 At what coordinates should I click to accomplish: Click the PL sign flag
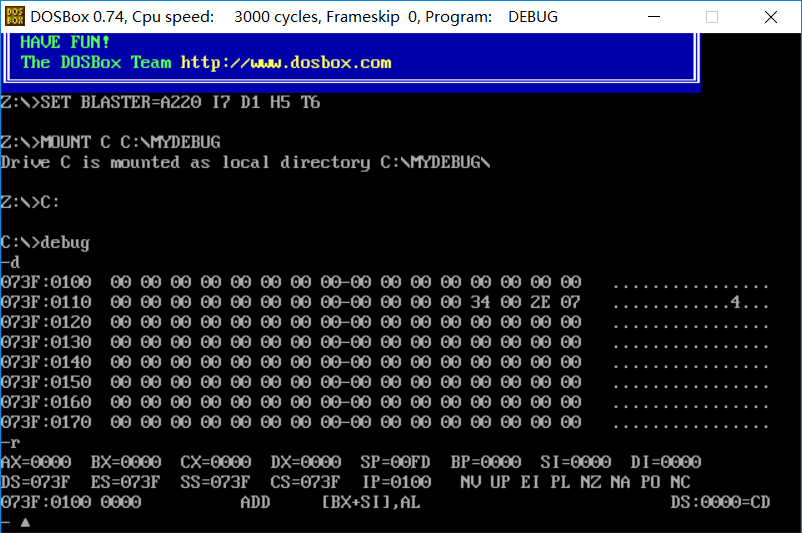(x=561, y=482)
